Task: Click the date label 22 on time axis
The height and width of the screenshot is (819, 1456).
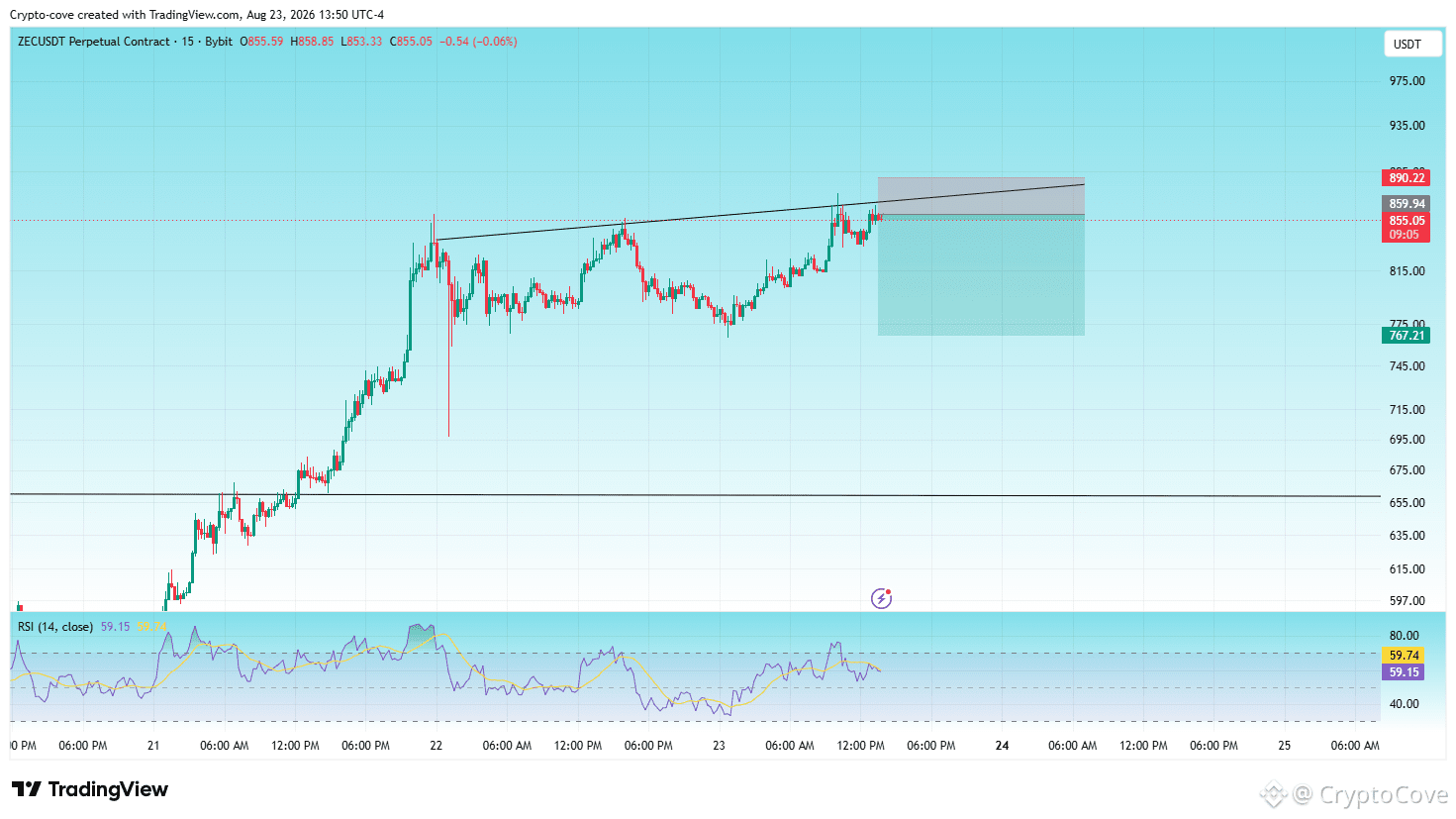Action: (x=437, y=746)
